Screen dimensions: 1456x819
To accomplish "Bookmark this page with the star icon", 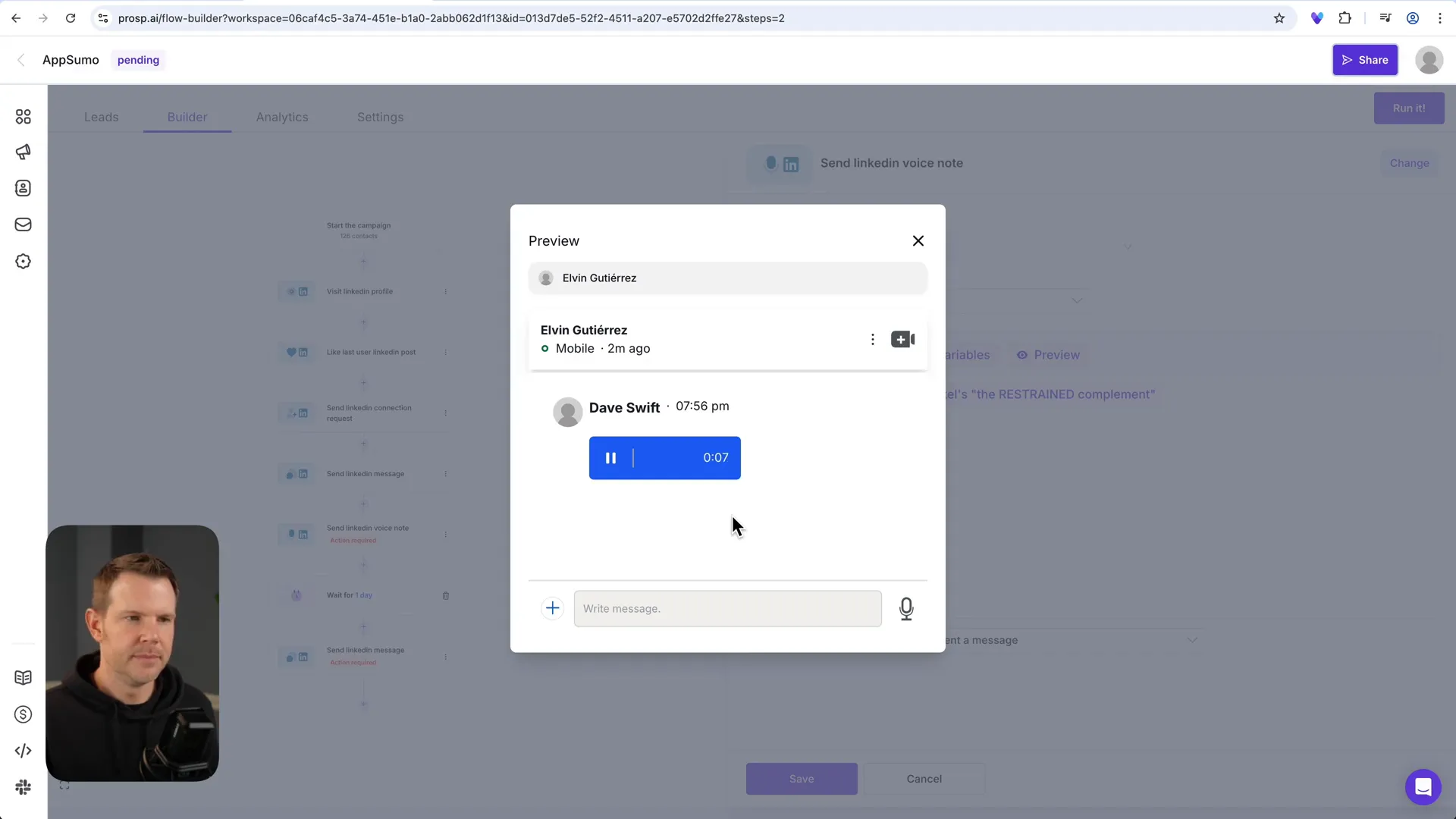I will point(1279,18).
